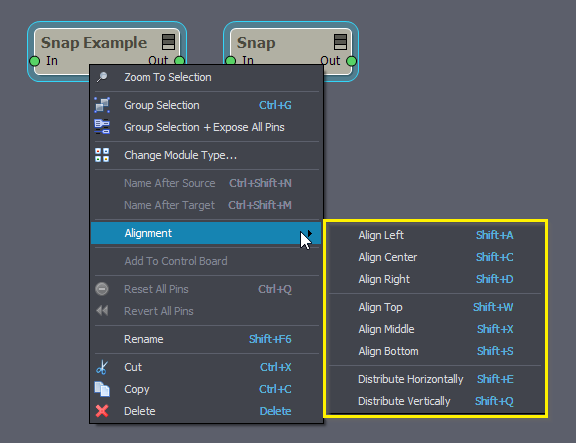Screen dimensions: 576x443
Task: Click the Snap Example In pin
Action: click(35, 61)
